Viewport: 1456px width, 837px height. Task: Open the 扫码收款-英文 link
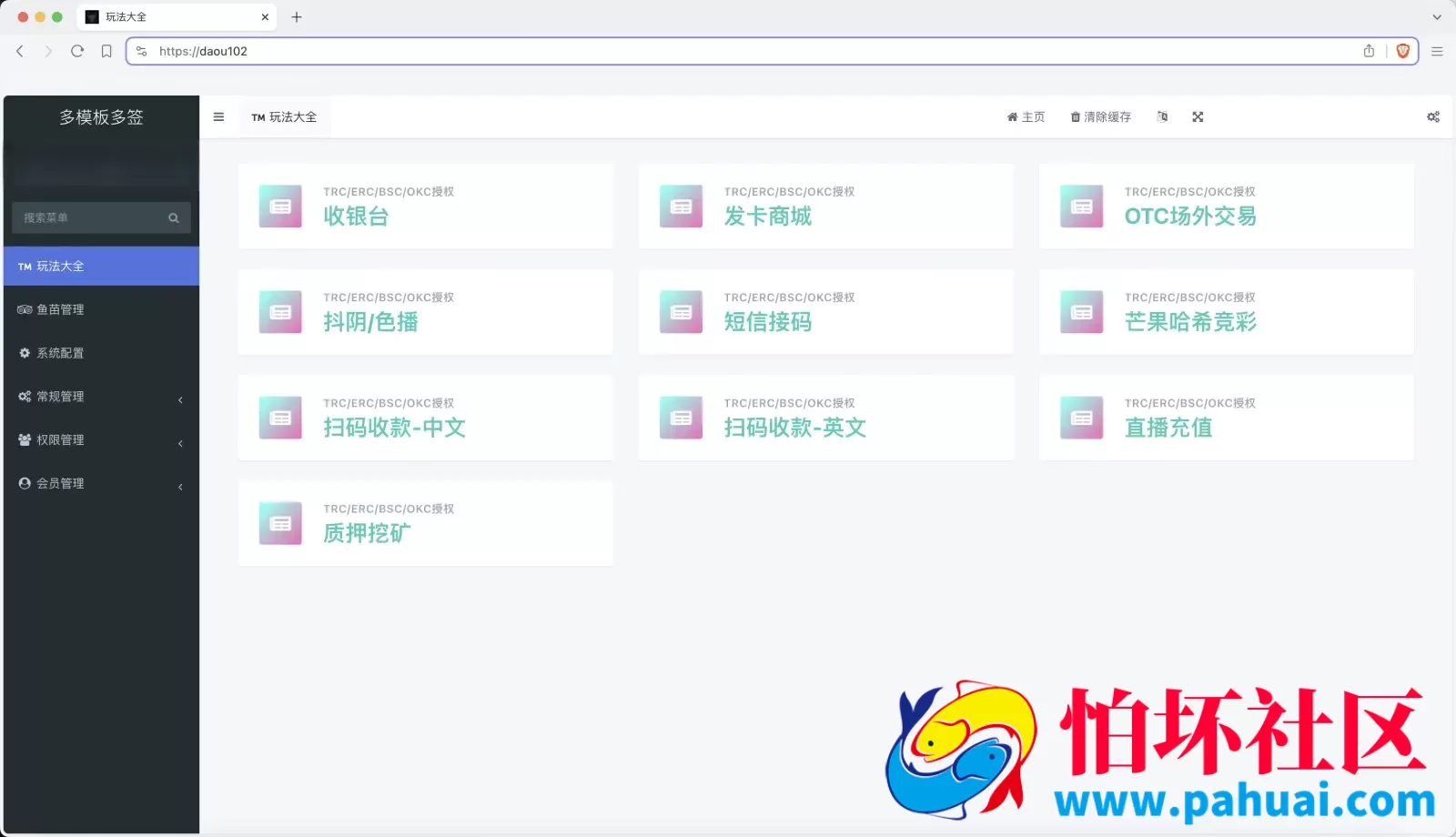794,428
